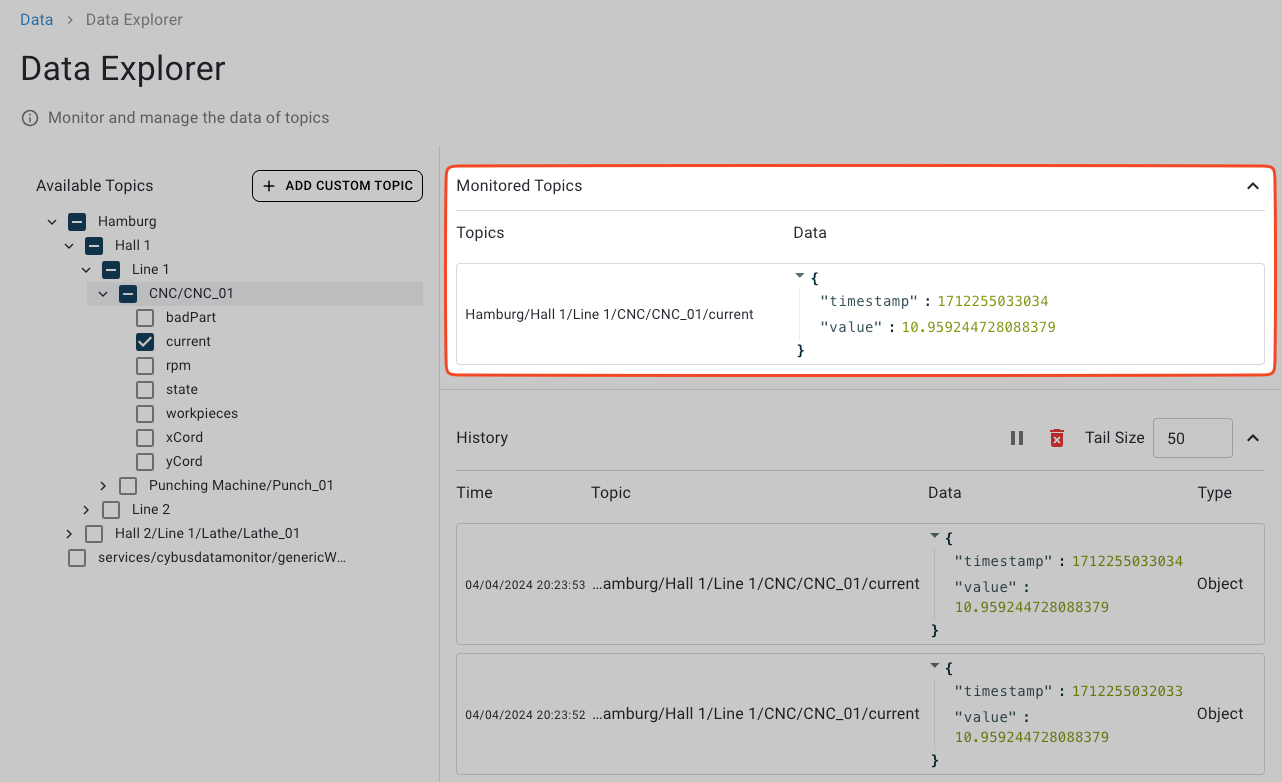Collapse the Hamburg tree node
Screen dimensions: 1282x782
[x=52, y=221]
